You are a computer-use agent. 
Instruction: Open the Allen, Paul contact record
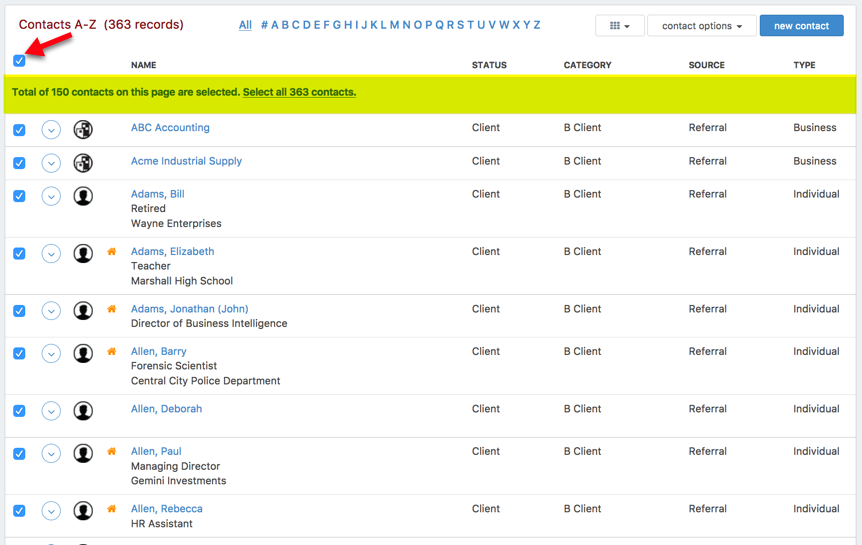pyautogui.click(x=156, y=452)
